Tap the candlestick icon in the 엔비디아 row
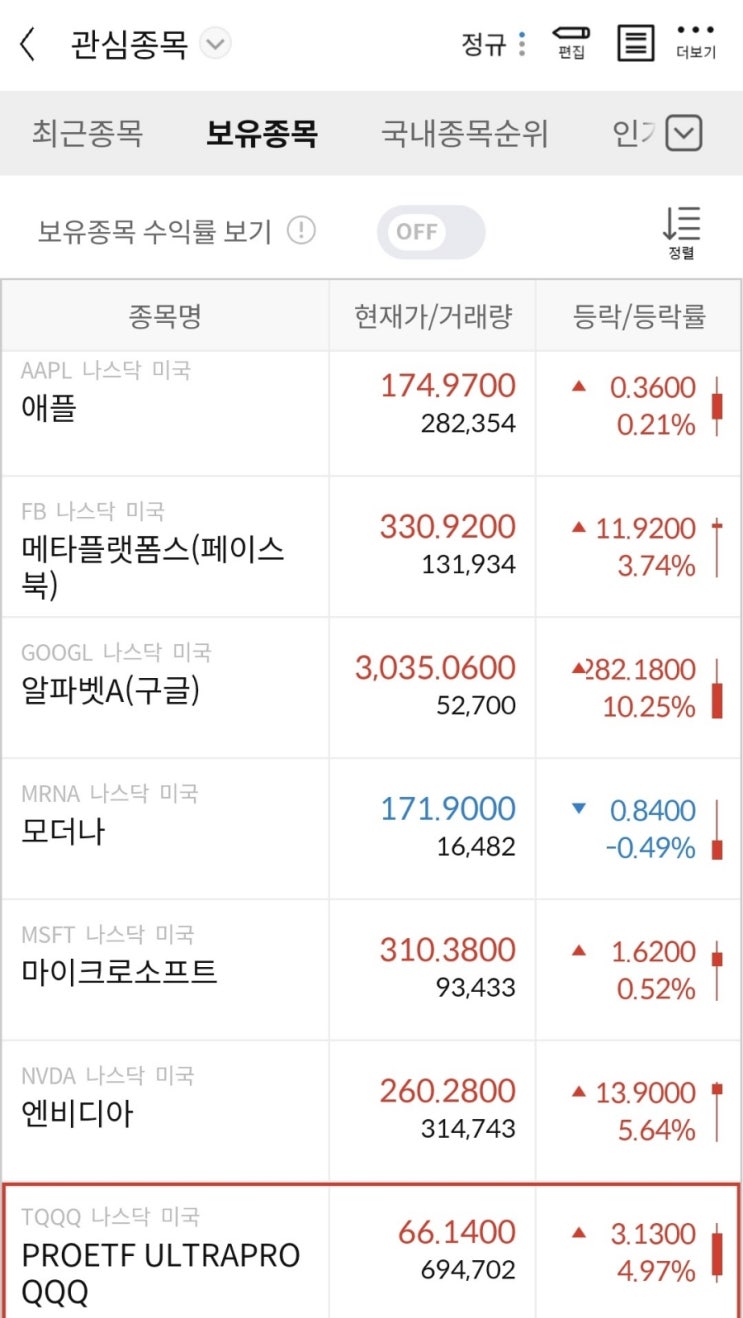Screen dimensions: 743x1318 click(716, 1111)
